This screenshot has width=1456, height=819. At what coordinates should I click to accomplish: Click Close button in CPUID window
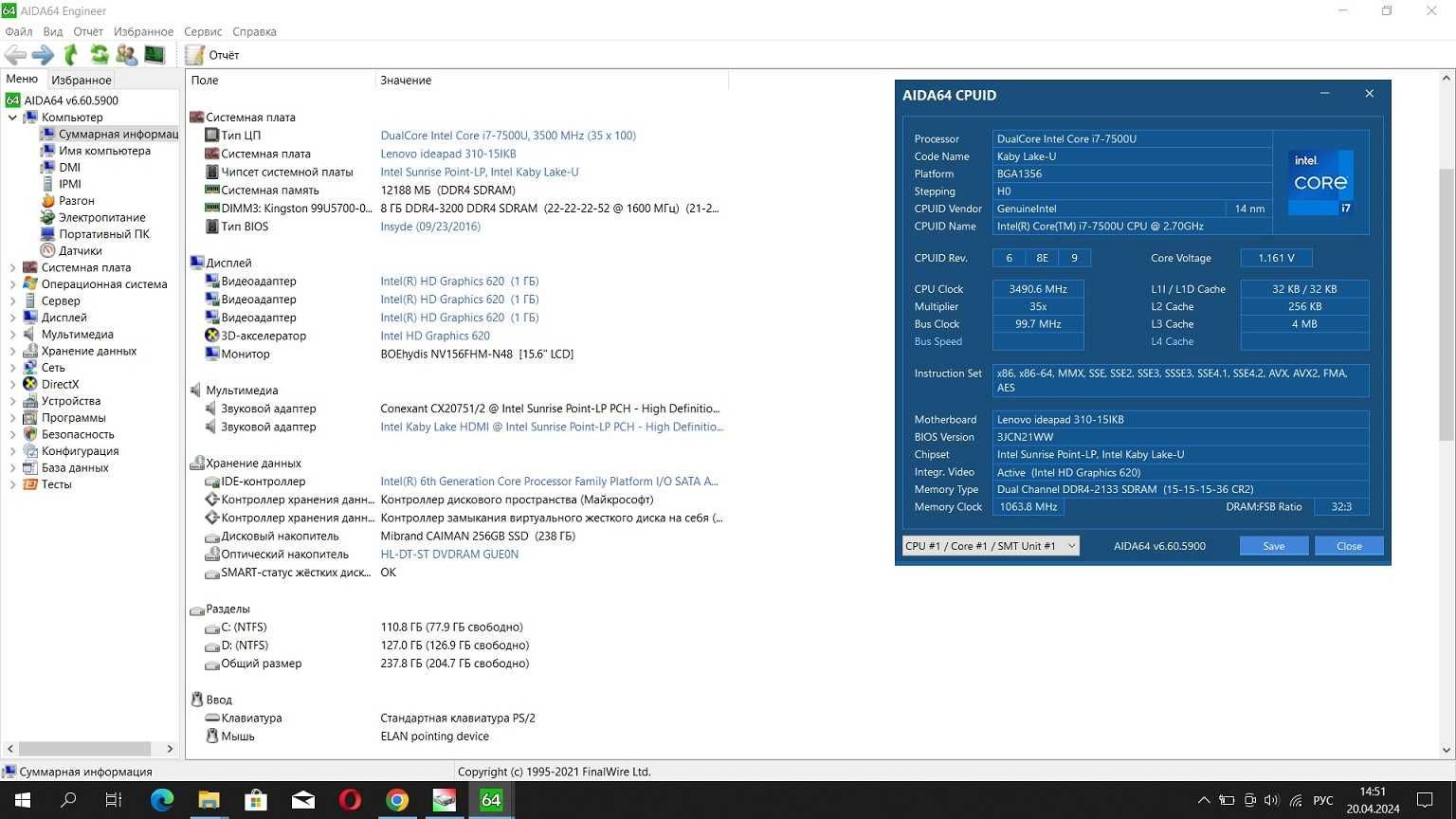pos(1349,546)
